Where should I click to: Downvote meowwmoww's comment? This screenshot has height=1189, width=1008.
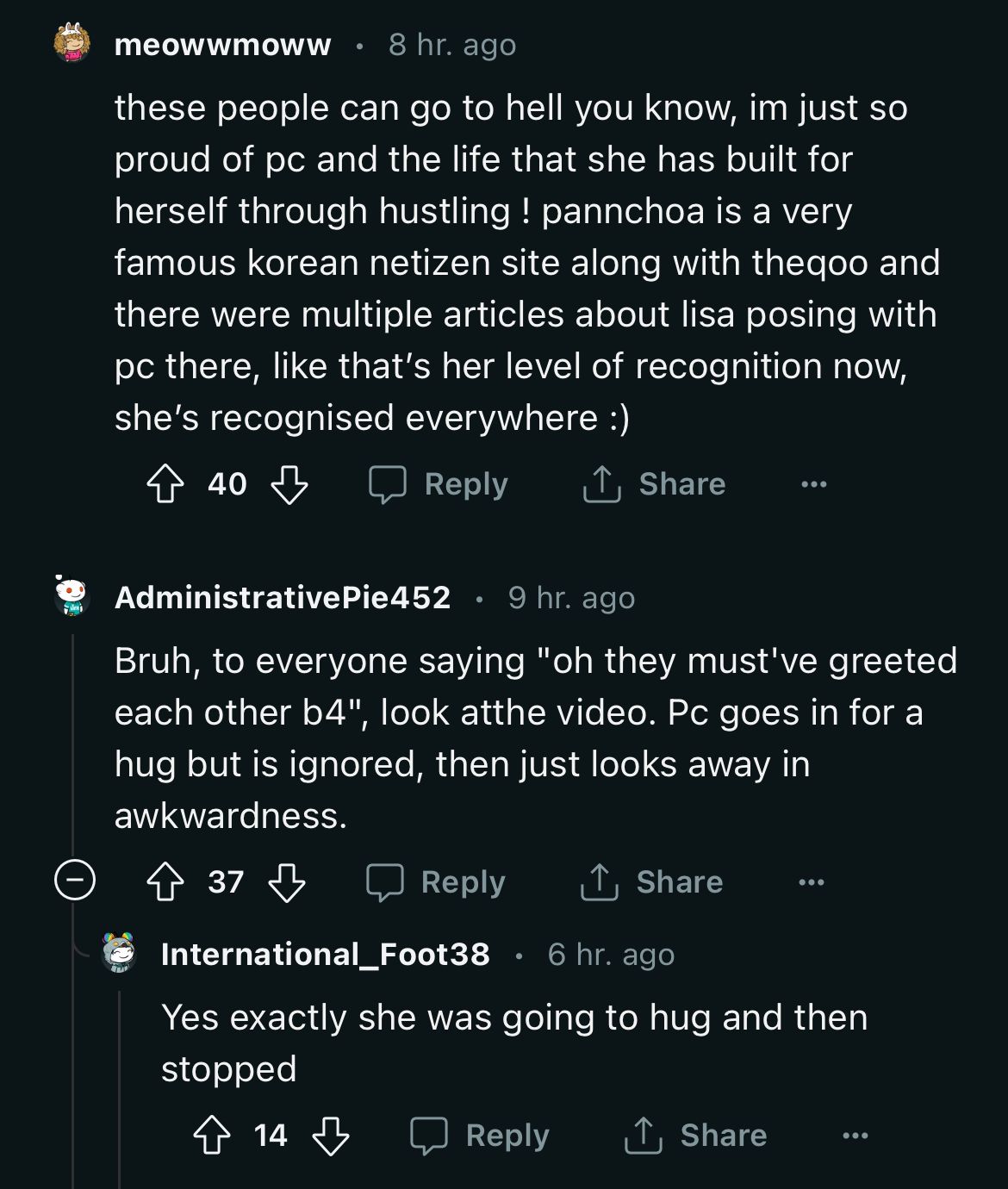(x=289, y=484)
